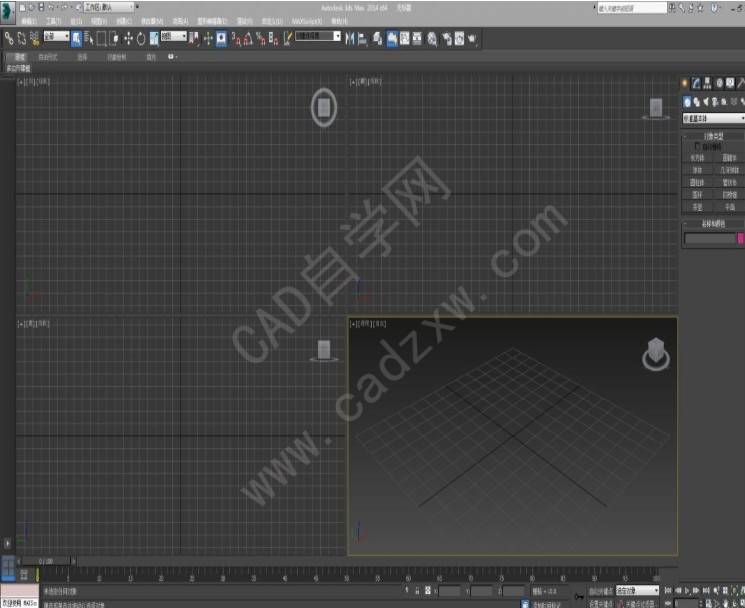Open the ribbon display options dropdown button
745x608 pixels.
pos(172,57)
